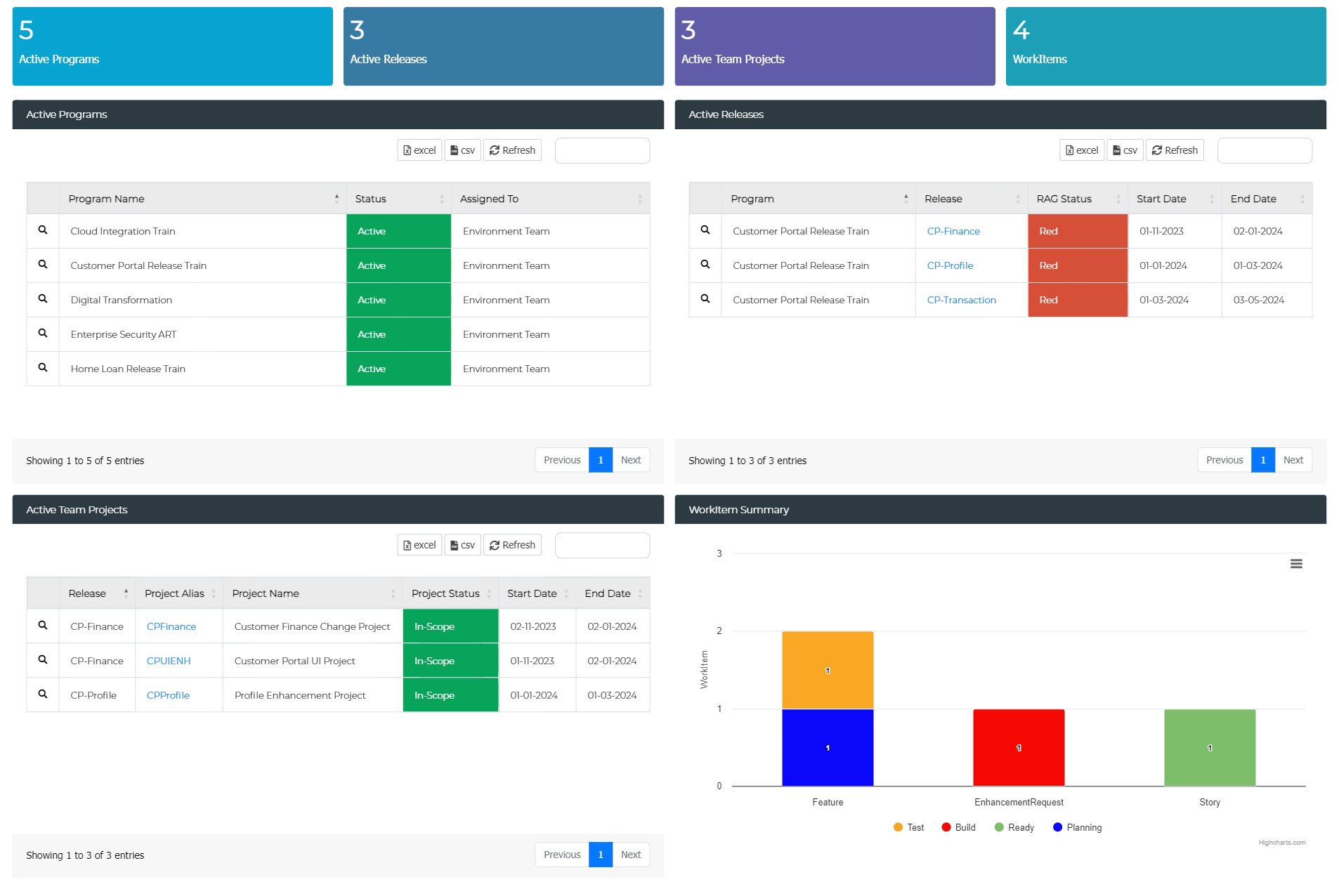Viewport: 1339px width, 896px height.
Task: Open the Highcharts.com credit link
Action: point(1281,843)
